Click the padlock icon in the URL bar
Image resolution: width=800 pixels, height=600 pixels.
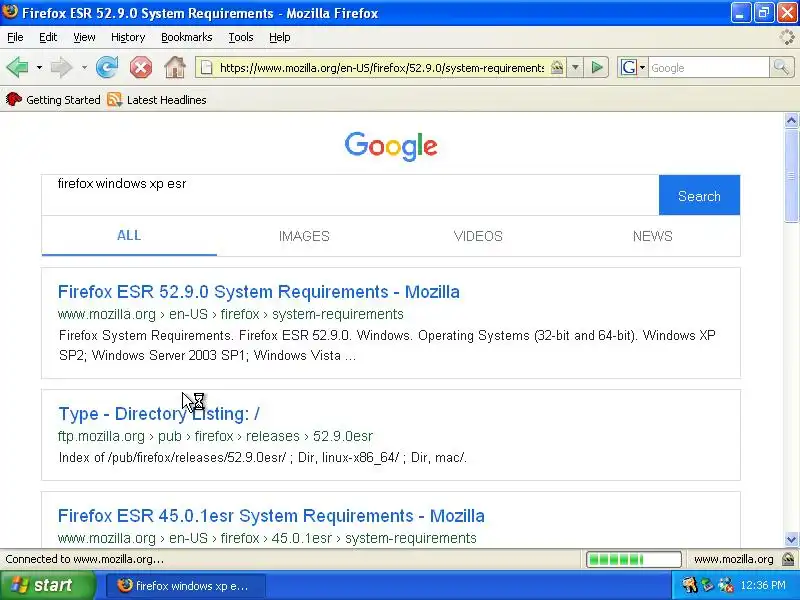pyautogui.click(x=557, y=67)
